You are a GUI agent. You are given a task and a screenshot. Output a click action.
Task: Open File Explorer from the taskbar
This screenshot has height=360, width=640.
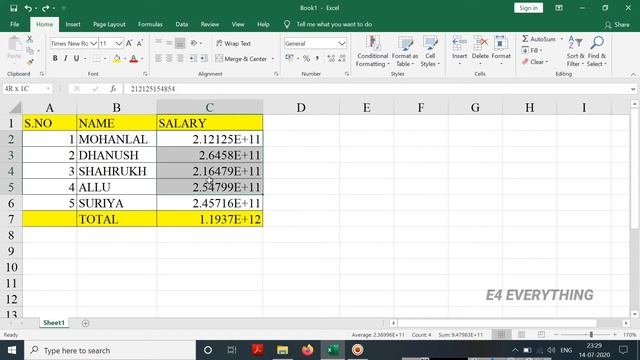(282, 350)
